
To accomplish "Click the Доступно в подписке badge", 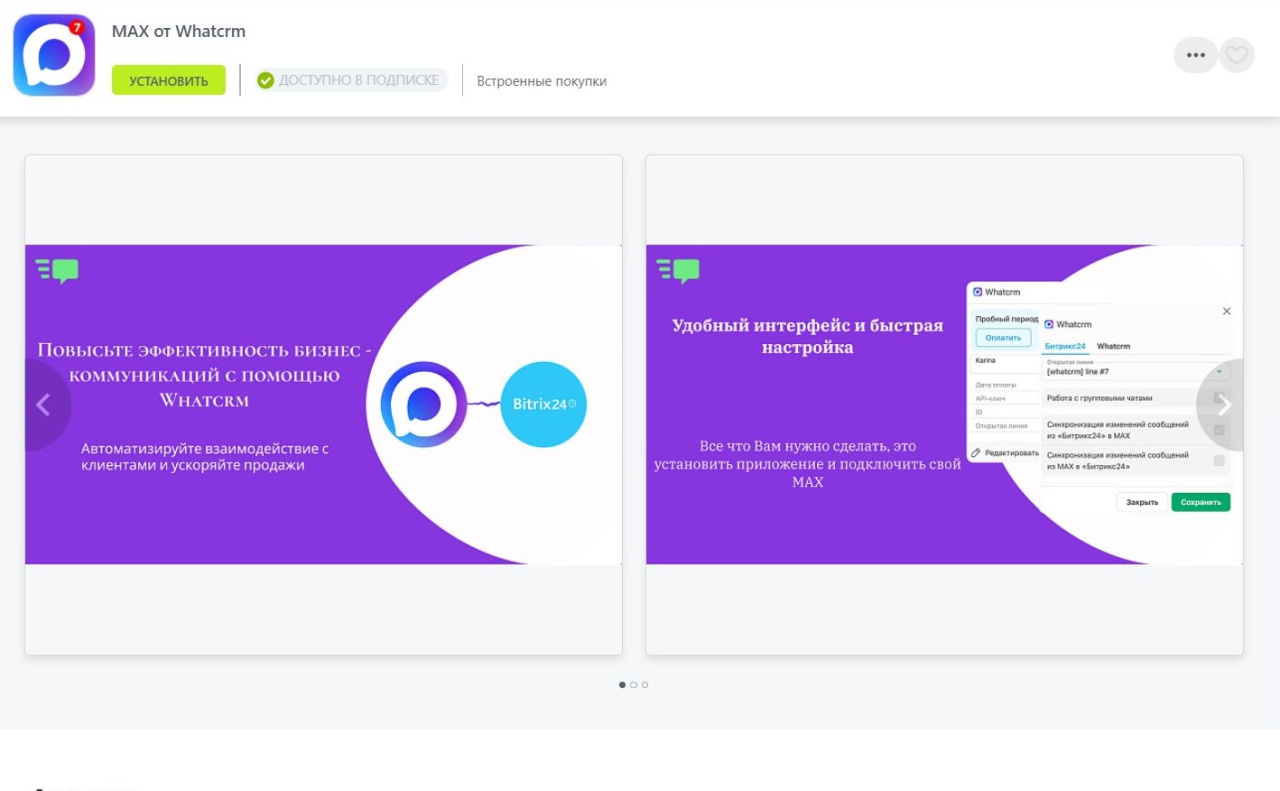I will click(x=351, y=80).
